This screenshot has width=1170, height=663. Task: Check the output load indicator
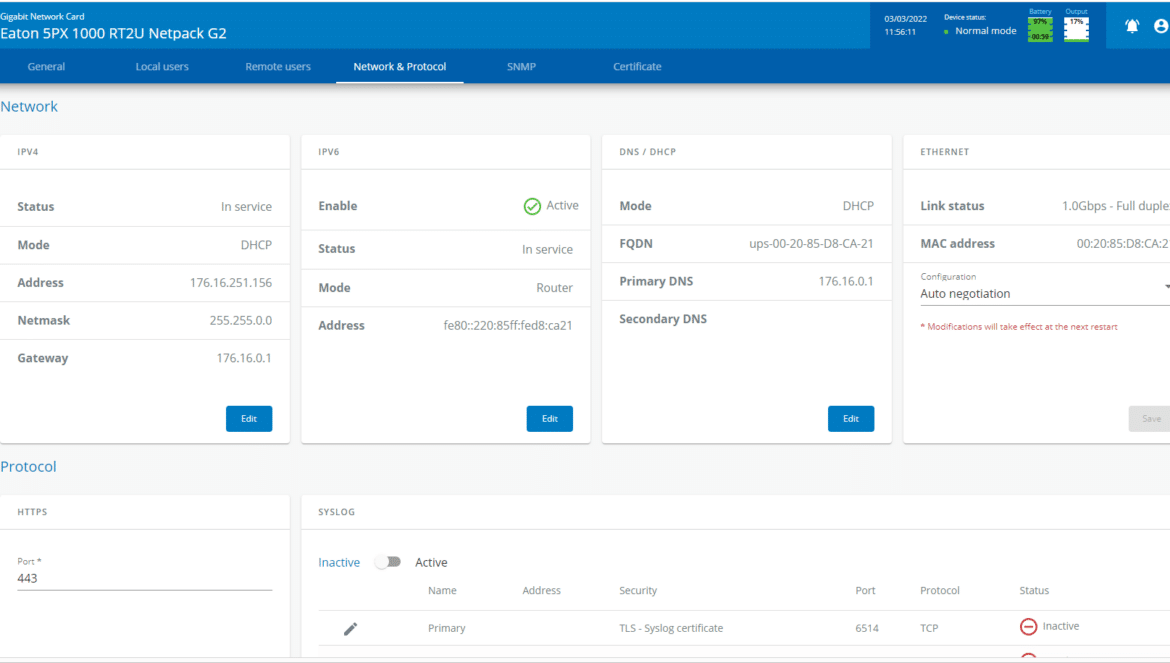point(1076,29)
